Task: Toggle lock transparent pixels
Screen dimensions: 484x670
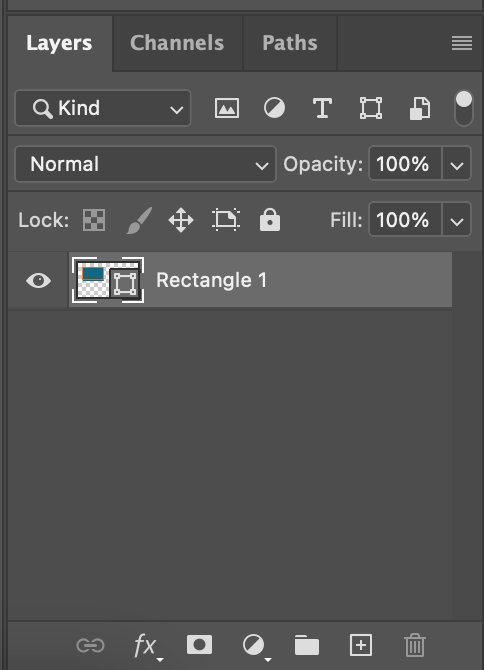Action: (94, 220)
